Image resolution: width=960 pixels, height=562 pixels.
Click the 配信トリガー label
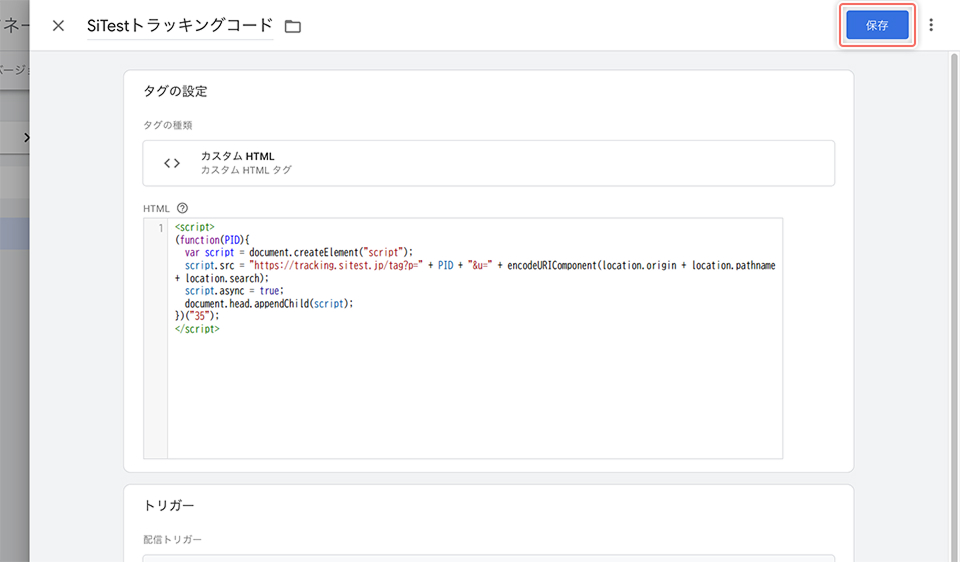point(172,539)
